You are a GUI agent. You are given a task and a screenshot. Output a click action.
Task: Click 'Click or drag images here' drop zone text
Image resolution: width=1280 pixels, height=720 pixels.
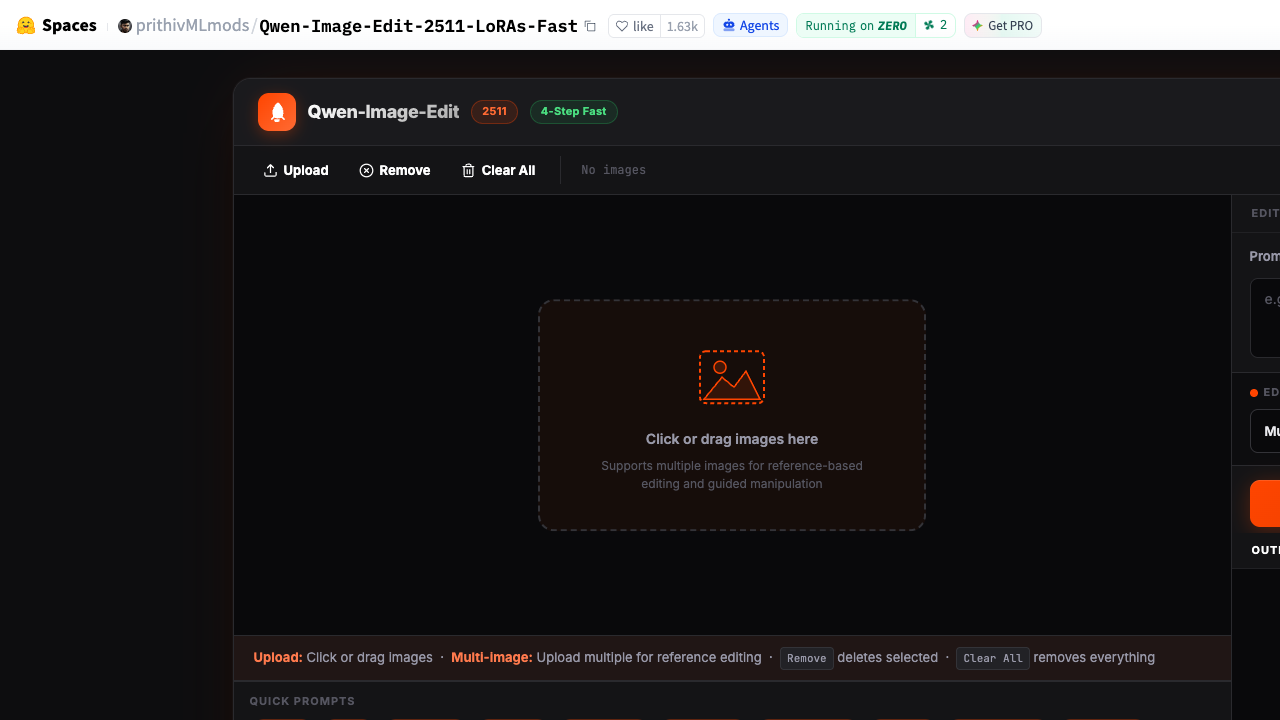[x=732, y=439]
